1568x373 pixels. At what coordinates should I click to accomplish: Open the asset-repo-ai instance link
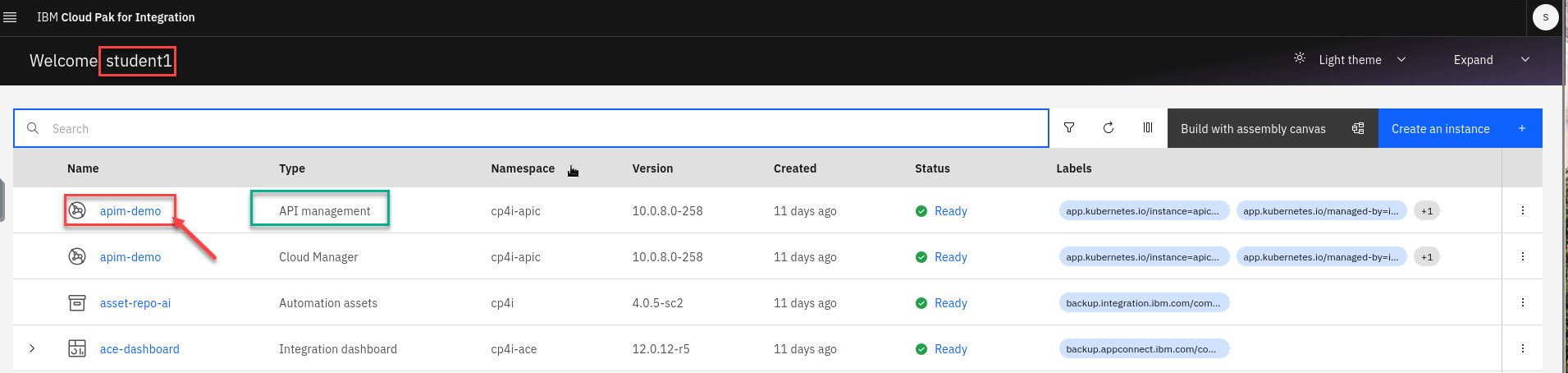[135, 303]
